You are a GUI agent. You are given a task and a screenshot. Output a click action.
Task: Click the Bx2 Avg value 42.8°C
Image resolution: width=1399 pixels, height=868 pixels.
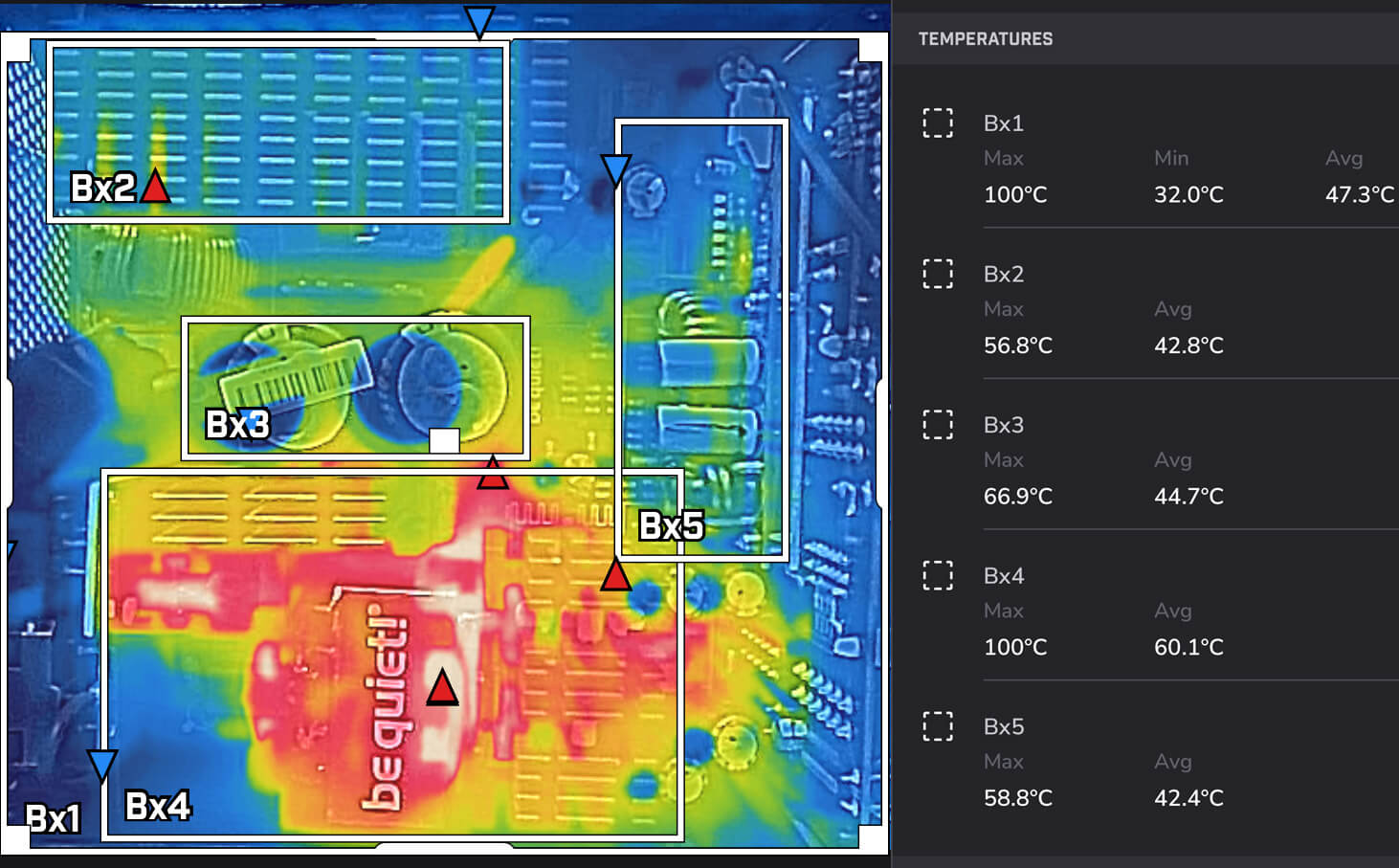pos(1188,345)
